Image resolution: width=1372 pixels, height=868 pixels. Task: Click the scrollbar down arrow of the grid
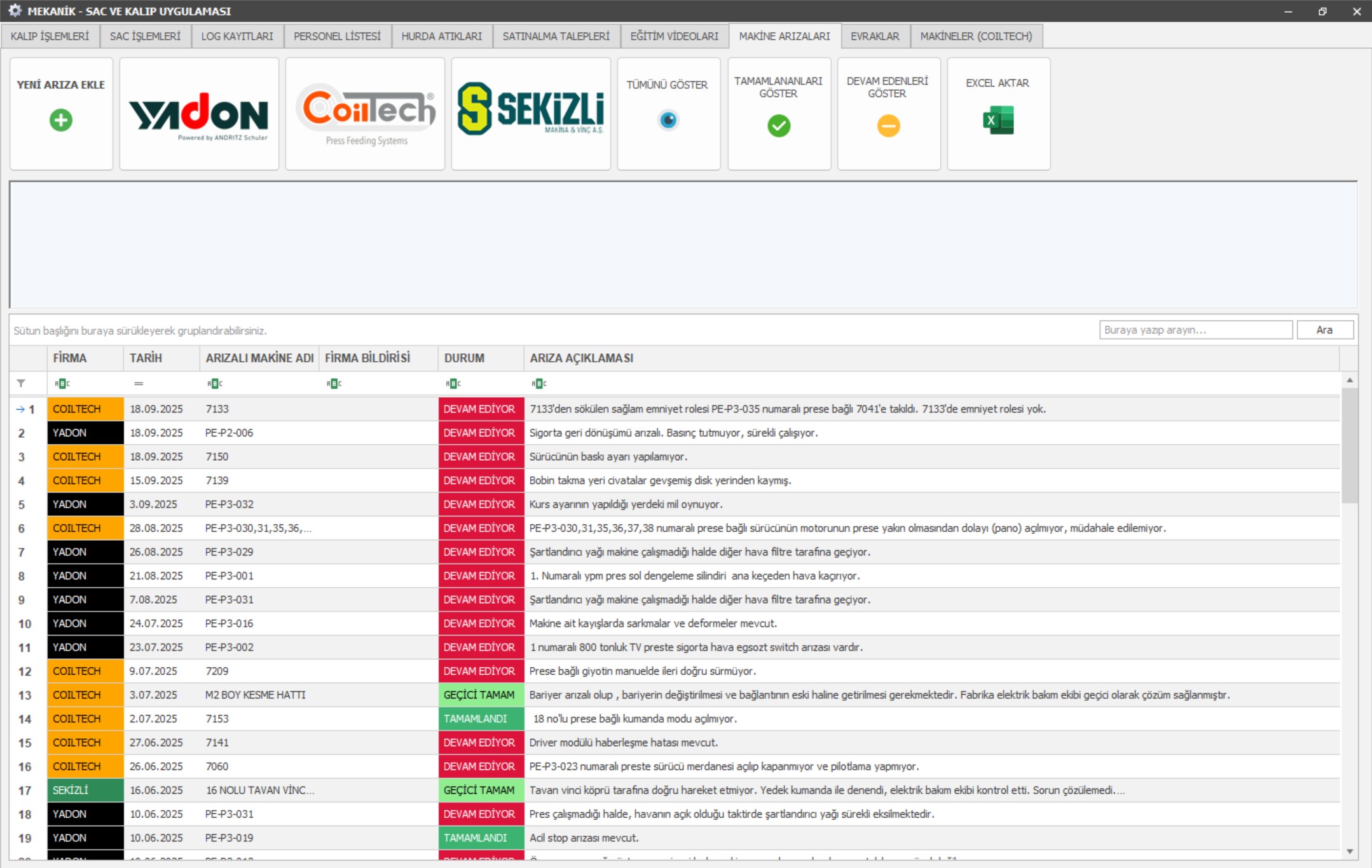[1350, 851]
